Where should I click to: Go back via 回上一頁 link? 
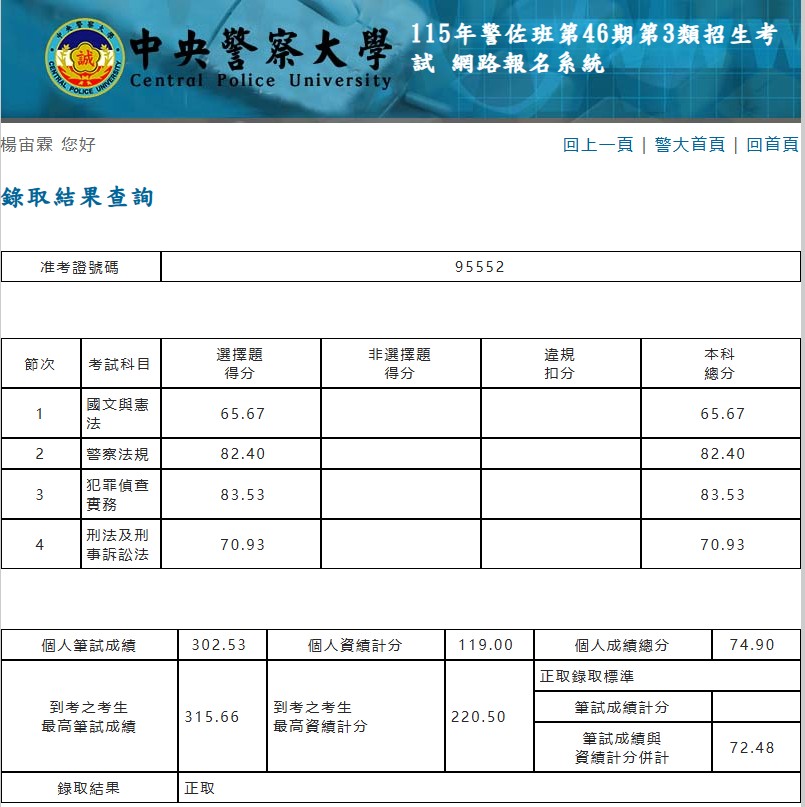point(598,145)
